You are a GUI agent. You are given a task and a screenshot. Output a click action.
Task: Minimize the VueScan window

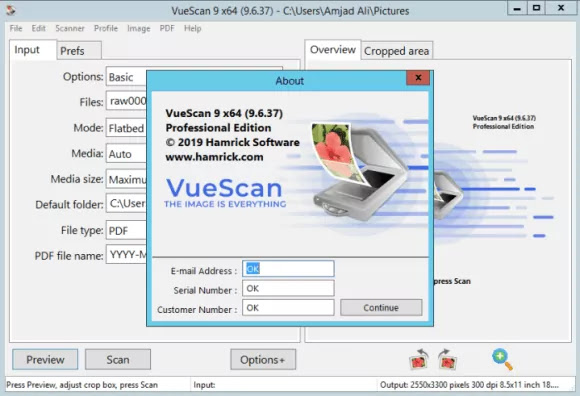[x=517, y=8]
